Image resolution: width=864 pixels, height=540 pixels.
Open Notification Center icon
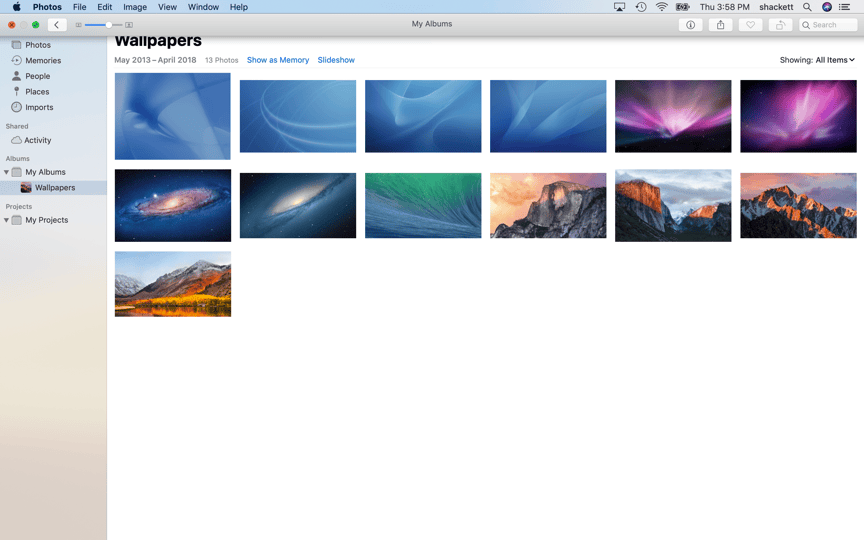coord(844,7)
